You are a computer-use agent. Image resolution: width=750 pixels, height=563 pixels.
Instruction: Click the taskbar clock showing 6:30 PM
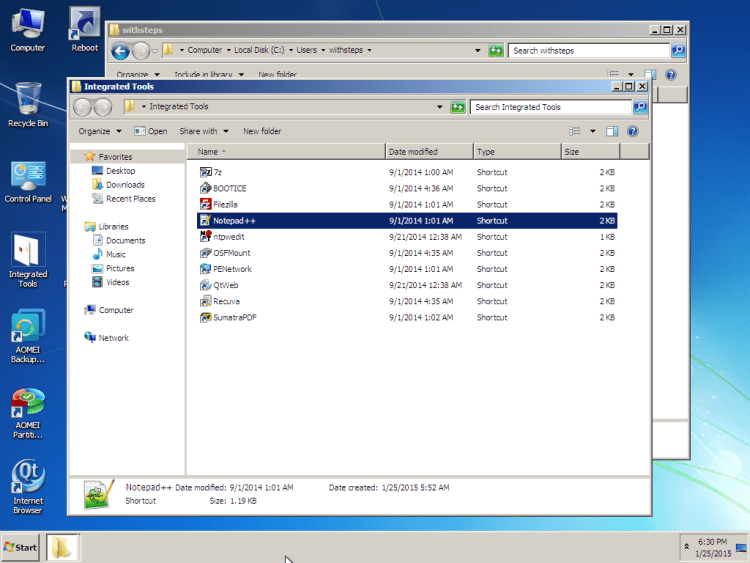pos(713,547)
